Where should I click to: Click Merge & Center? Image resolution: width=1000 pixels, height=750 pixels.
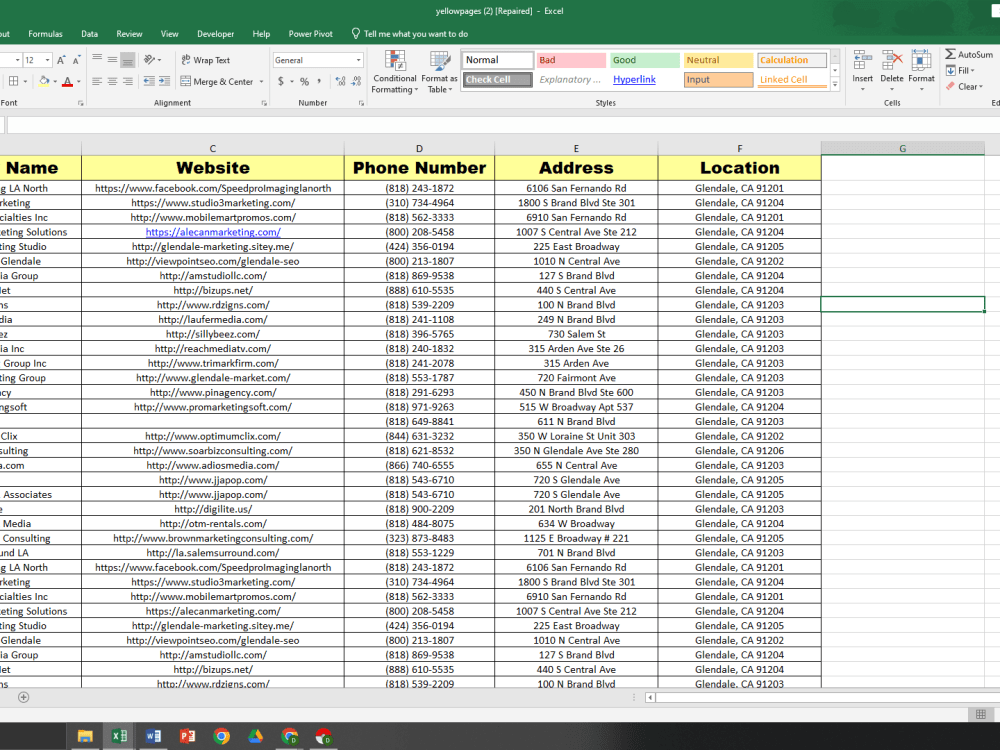pos(217,82)
